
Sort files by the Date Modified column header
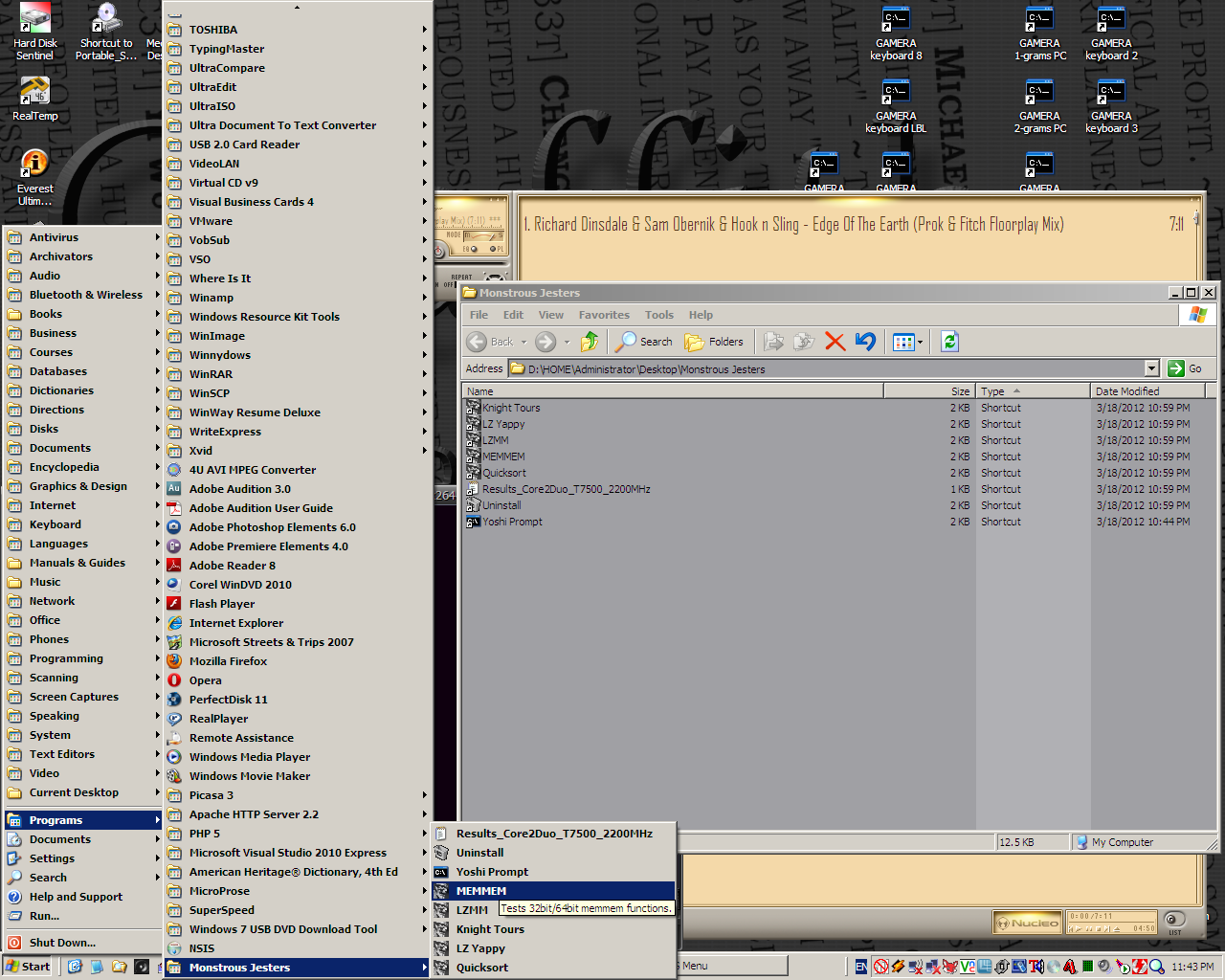(x=1147, y=390)
